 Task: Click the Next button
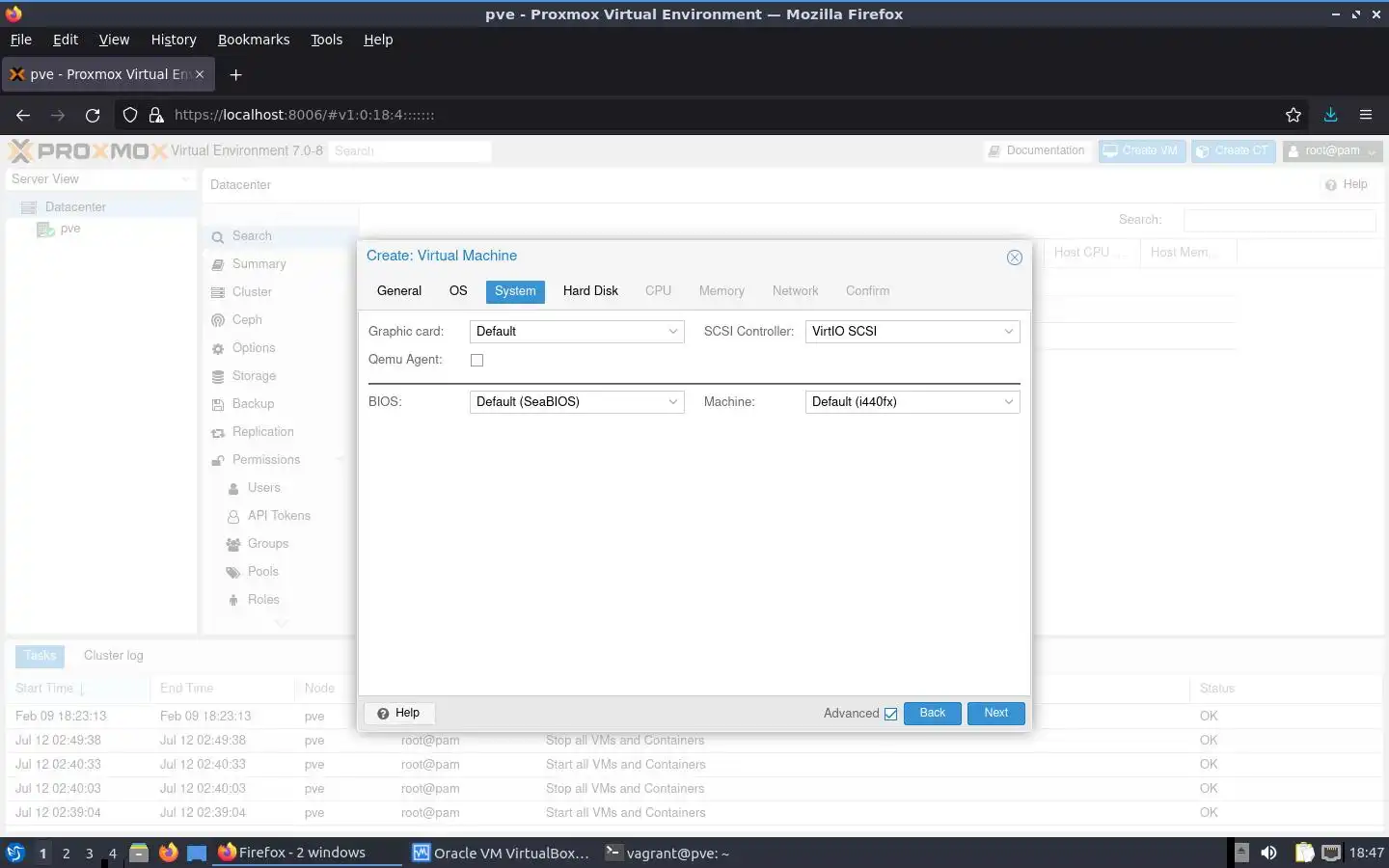(996, 714)
